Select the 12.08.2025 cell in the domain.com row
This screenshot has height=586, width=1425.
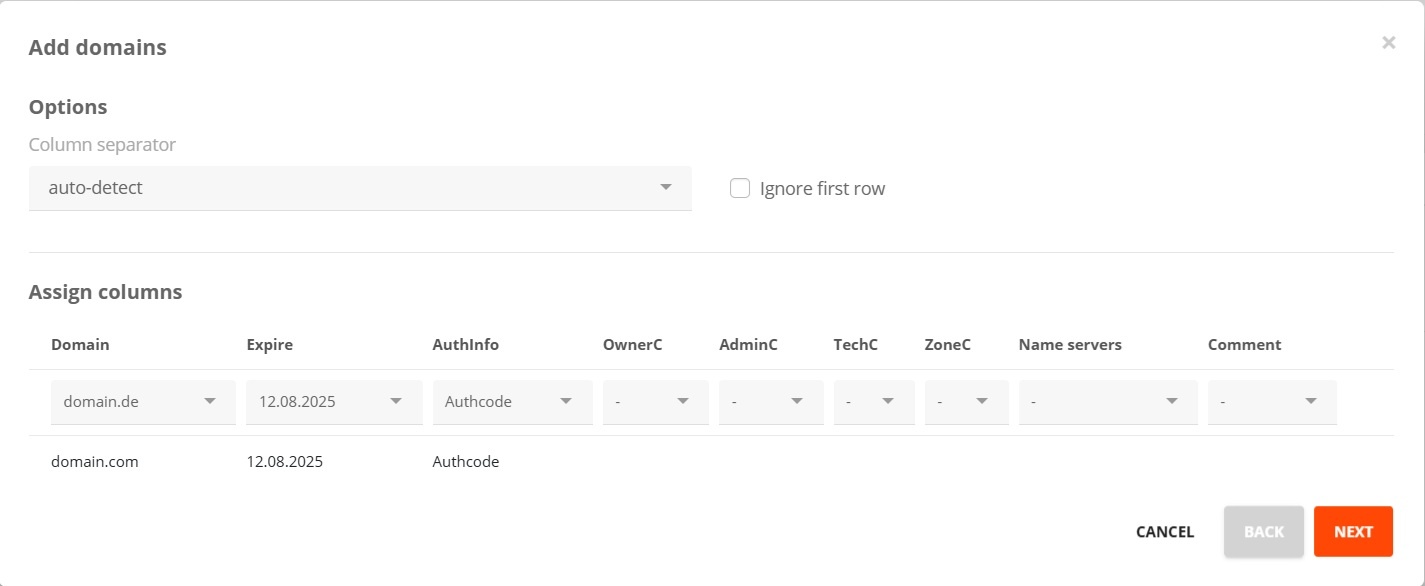(285, 462)
